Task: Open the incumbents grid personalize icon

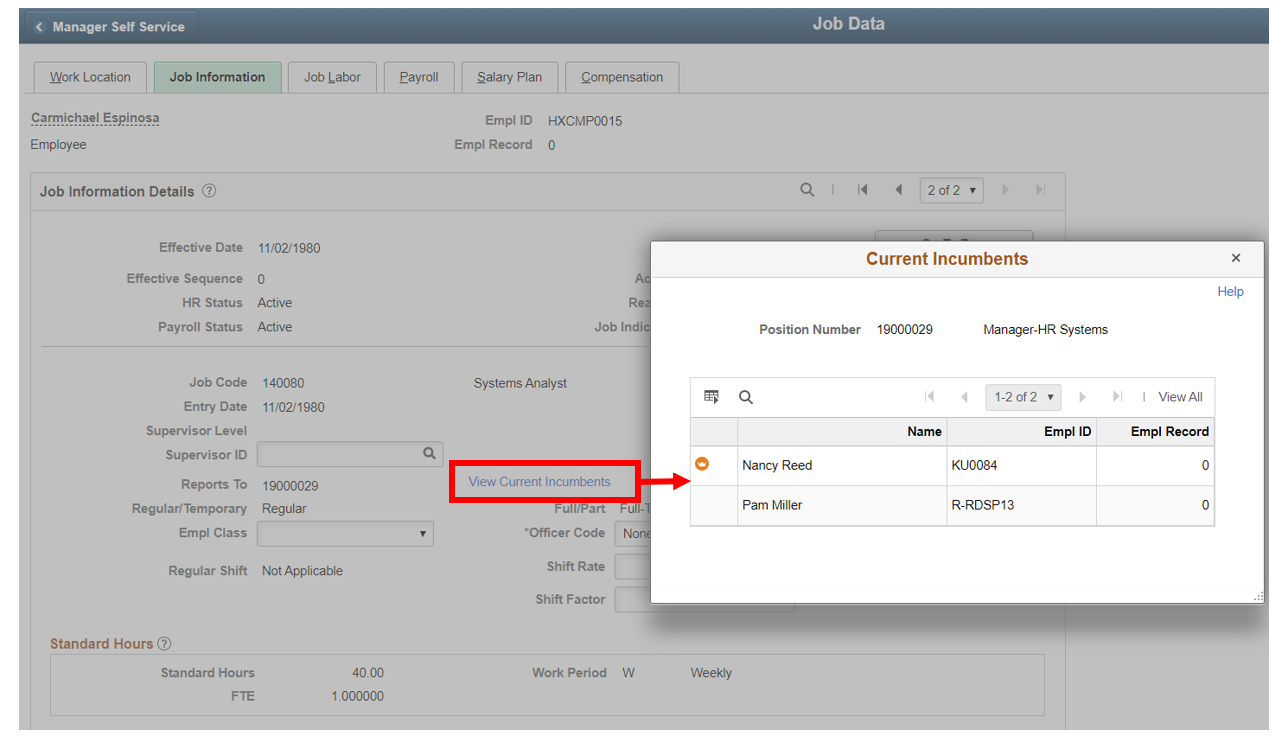Action: (712, 397)
